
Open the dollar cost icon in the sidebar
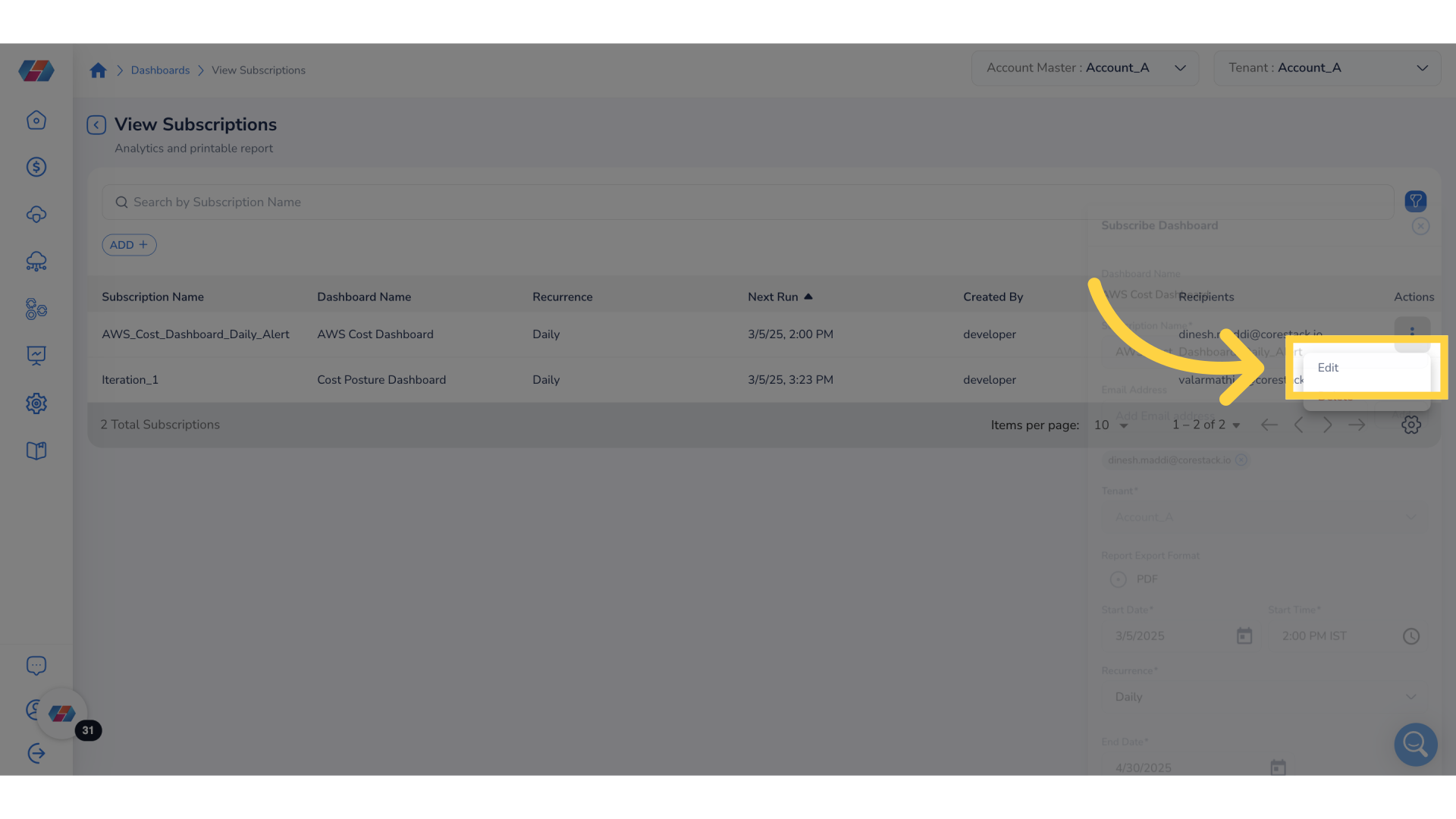[36, 167]
